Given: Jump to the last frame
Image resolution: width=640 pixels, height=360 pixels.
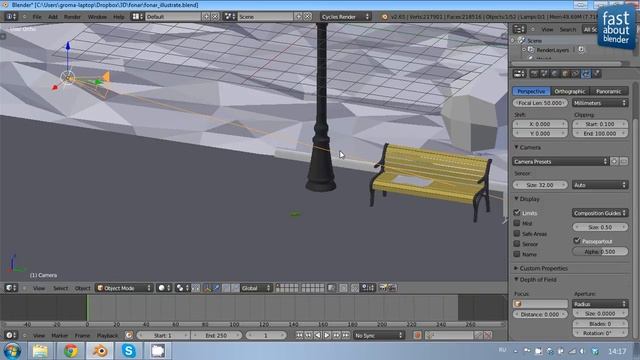Looking at the screenshot, I should coord(346,336).
